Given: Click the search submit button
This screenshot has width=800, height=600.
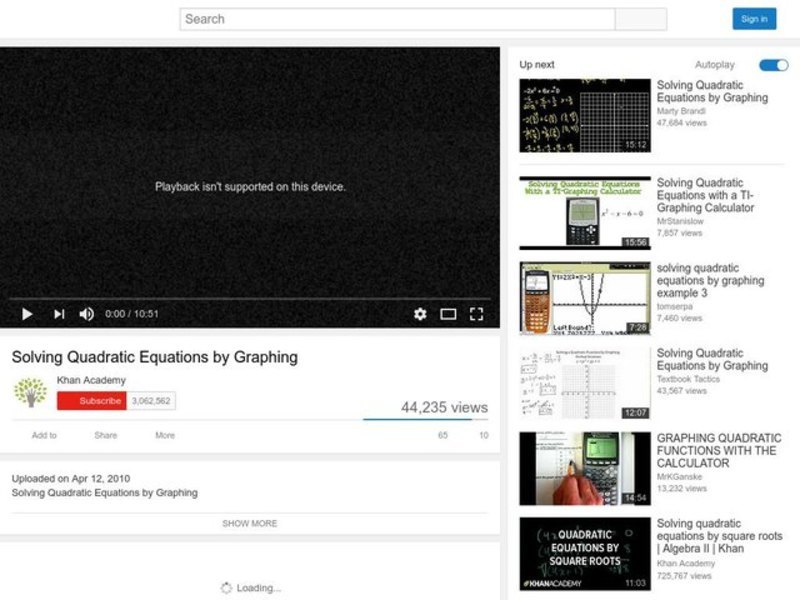Looking at the screenshot, I should click(641, 19).
